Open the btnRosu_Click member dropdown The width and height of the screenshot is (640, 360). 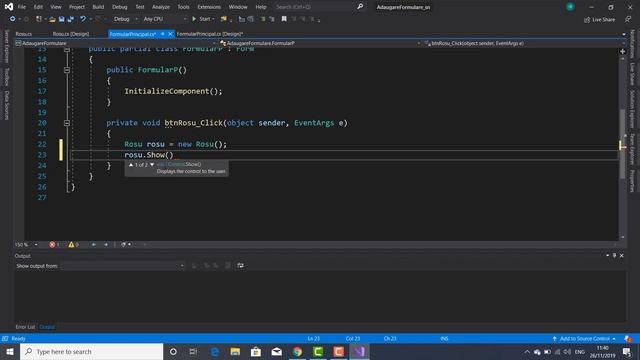pyautogui.click(x=524, y=43)
